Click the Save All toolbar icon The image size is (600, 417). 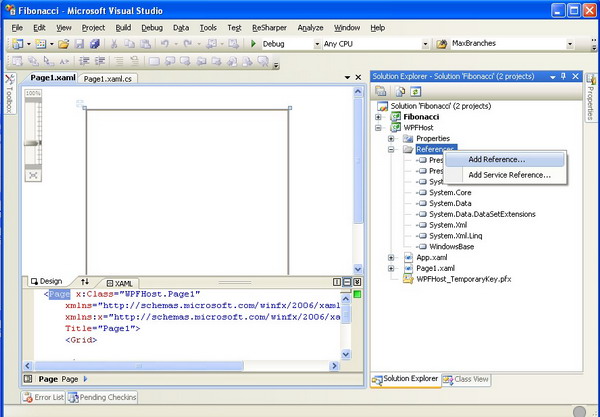(95, 44)
